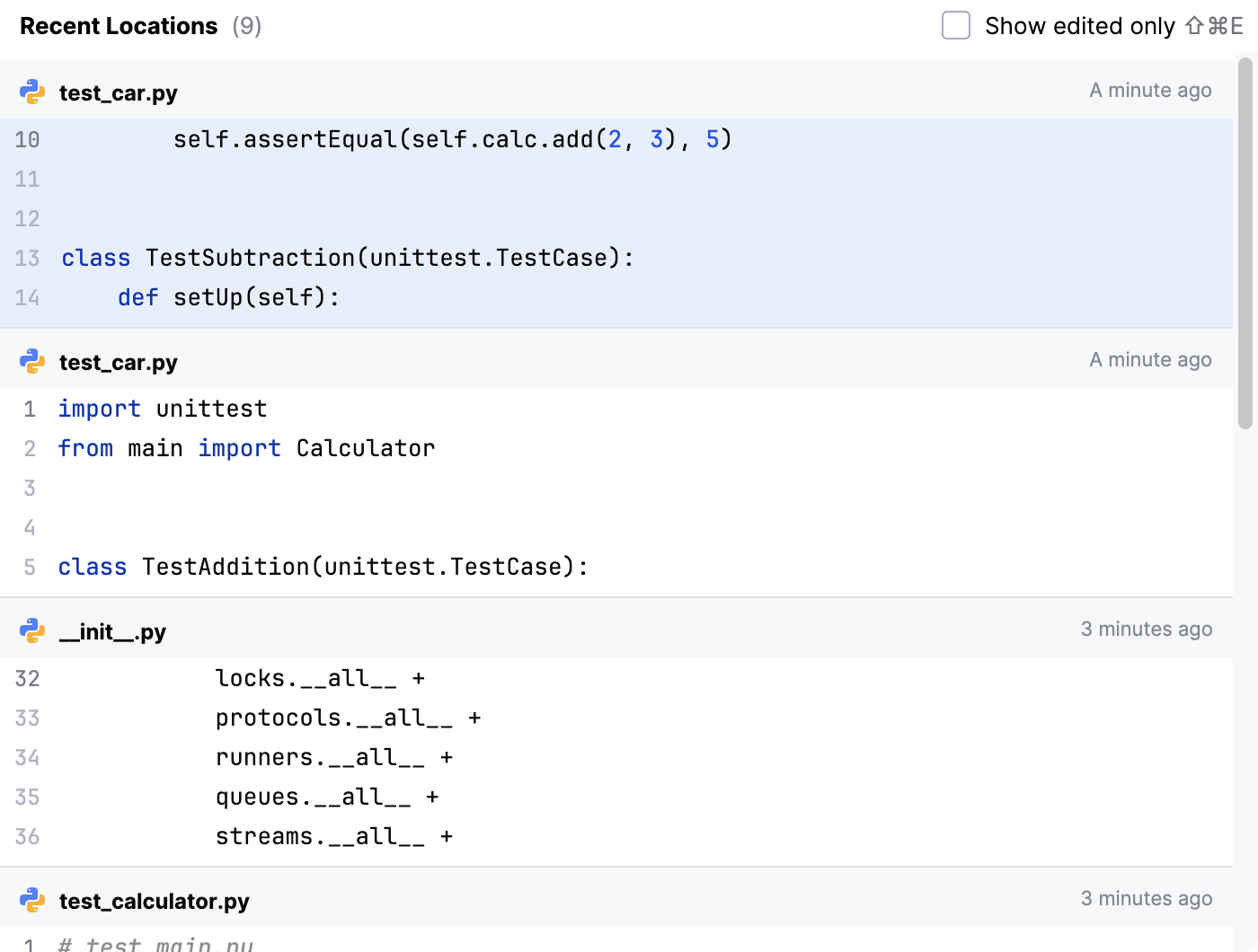Open the __init__.py recent location header
Image resolution: width=1258 pixels, height=952 pixels.
(112, 631)
